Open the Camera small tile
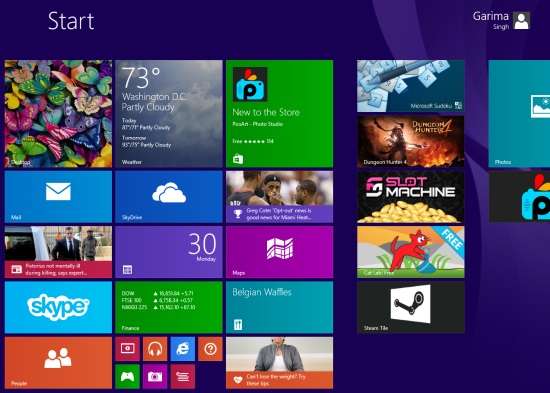This screenshot has width=550, height=393. click(155, 377)
